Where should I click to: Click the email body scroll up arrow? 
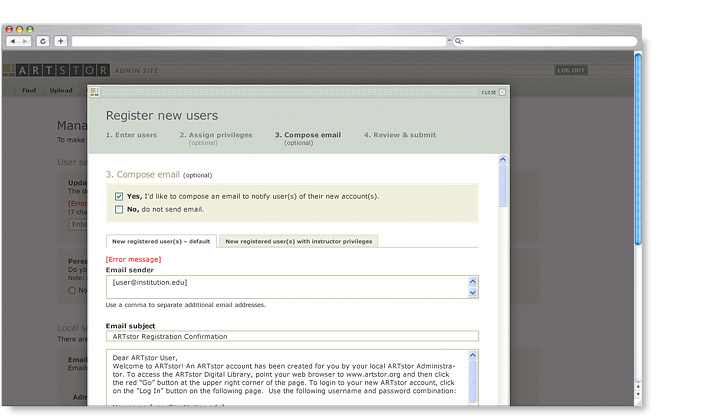click(x=473, y=355)
